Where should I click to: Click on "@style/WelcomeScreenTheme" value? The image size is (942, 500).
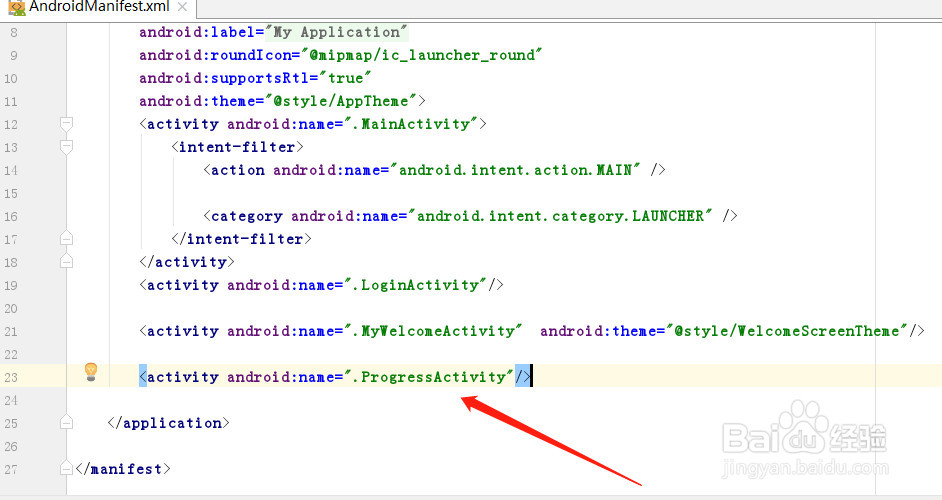787,331
